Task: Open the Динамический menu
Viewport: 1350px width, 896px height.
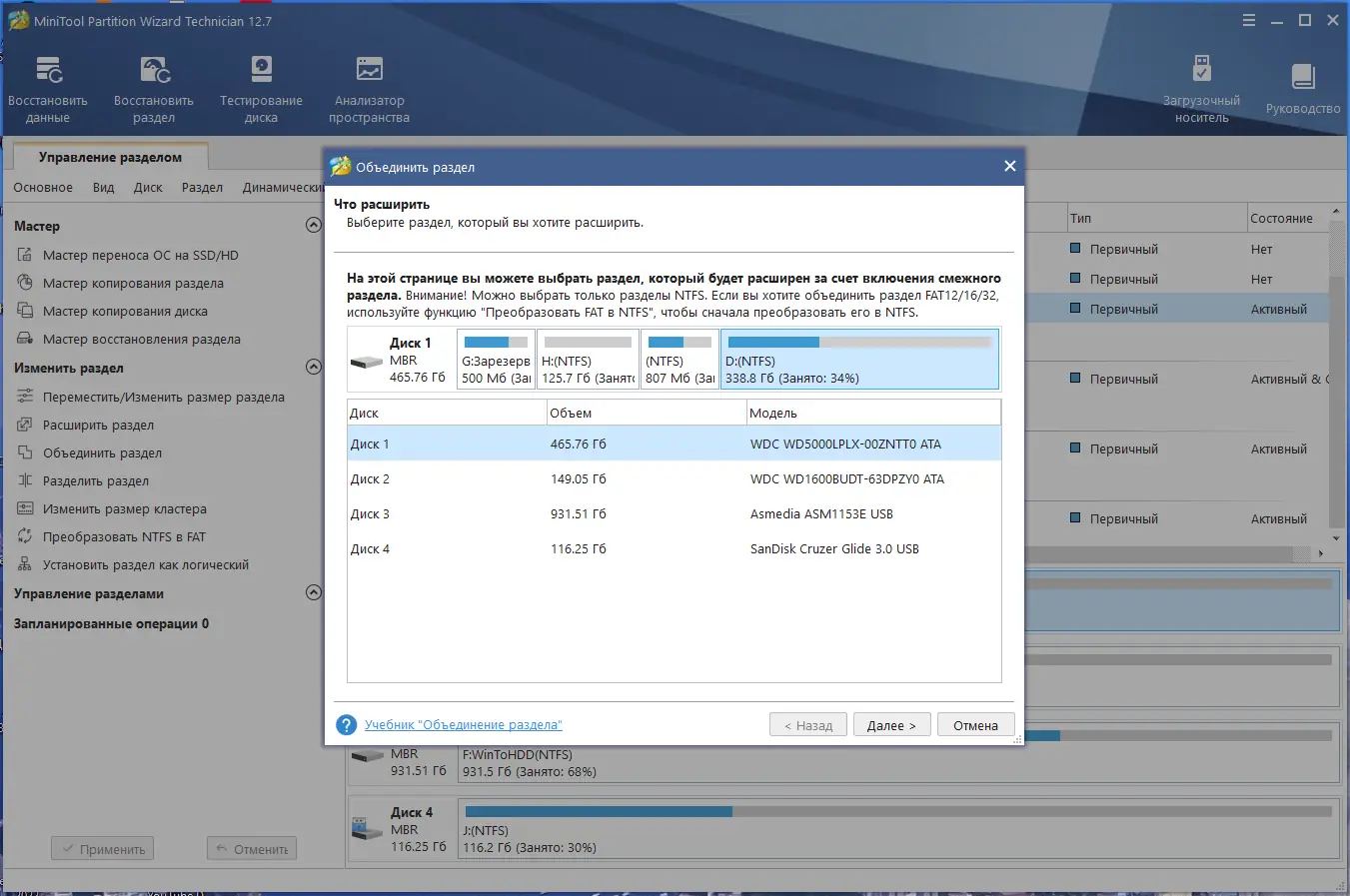Action: point(282,188)
